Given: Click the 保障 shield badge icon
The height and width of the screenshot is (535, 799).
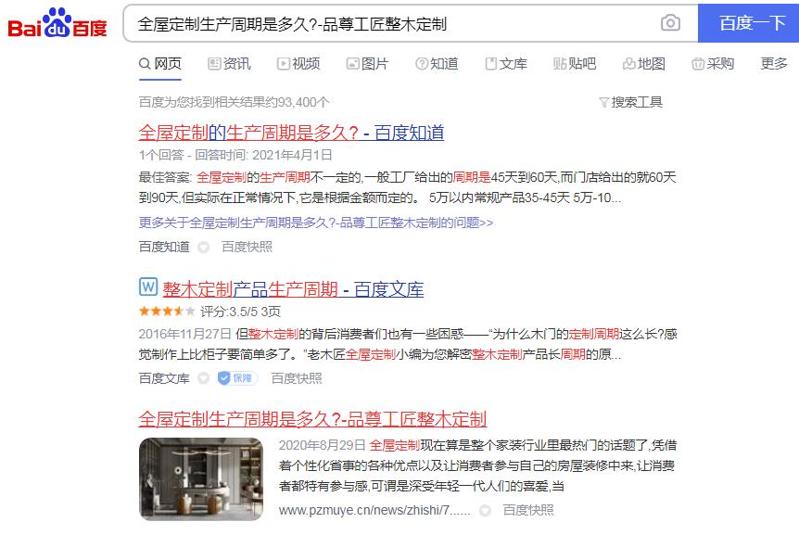Looking at the screenshot, I should pos(224,378).
